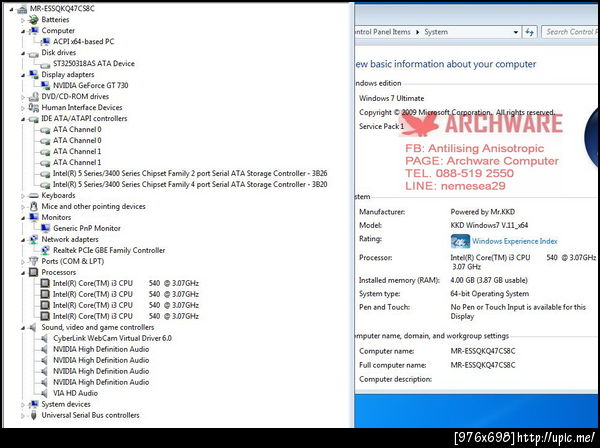Click the 4.00 GB (3.87 GB usable) value
The image size is (600, 448).
click(489, 280)
